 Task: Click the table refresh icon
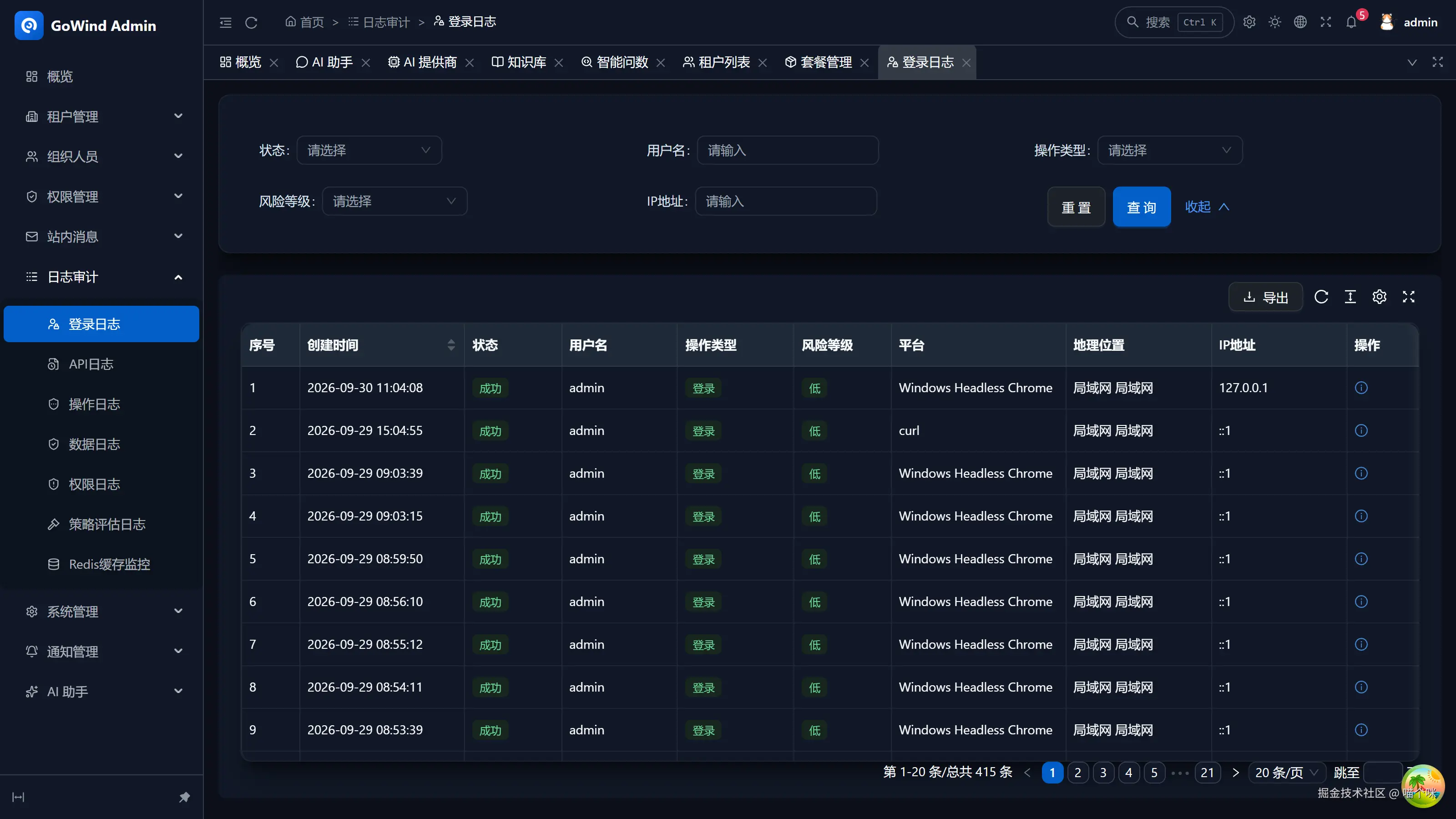point(1321,297)
